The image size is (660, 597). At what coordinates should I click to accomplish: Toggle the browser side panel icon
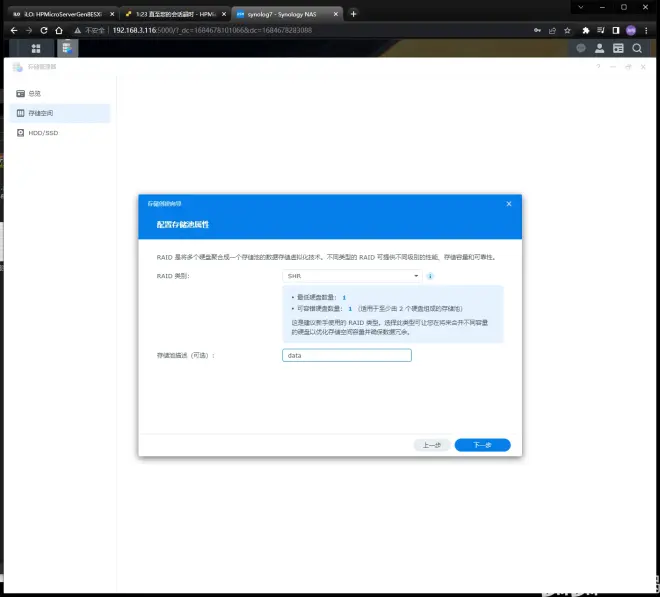coord(616,30)
